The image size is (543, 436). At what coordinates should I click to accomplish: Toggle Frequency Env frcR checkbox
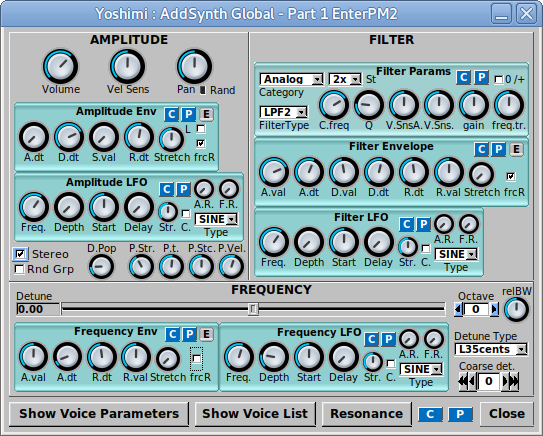pos(196,359)
